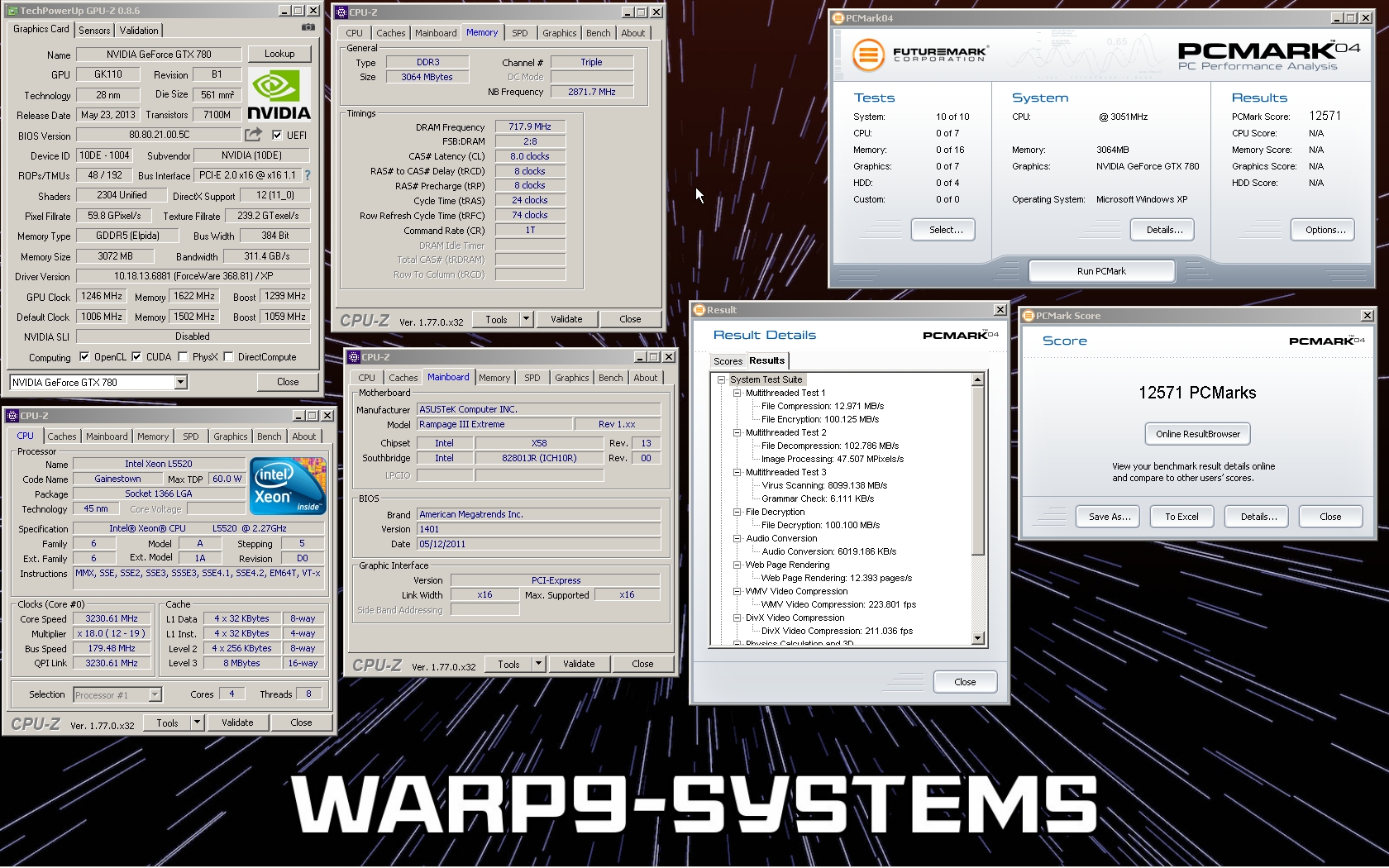Image resolution: width=1389 pixels, height=868 pixels.
Task: Toggle the OpenCL computing checkbox
Action: [84, 357]
